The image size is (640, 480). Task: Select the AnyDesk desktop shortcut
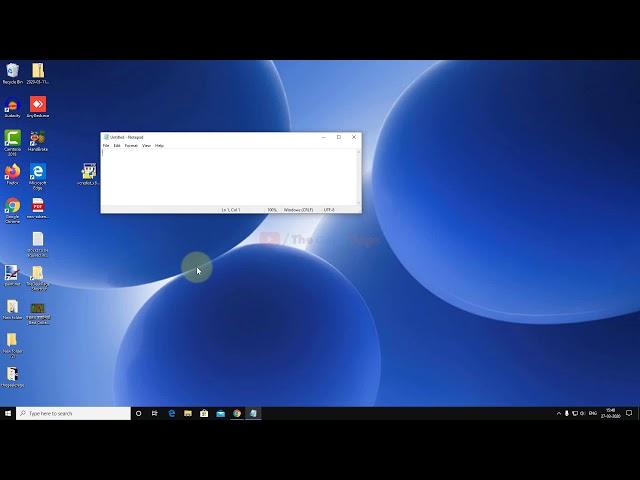click(38, 107)
